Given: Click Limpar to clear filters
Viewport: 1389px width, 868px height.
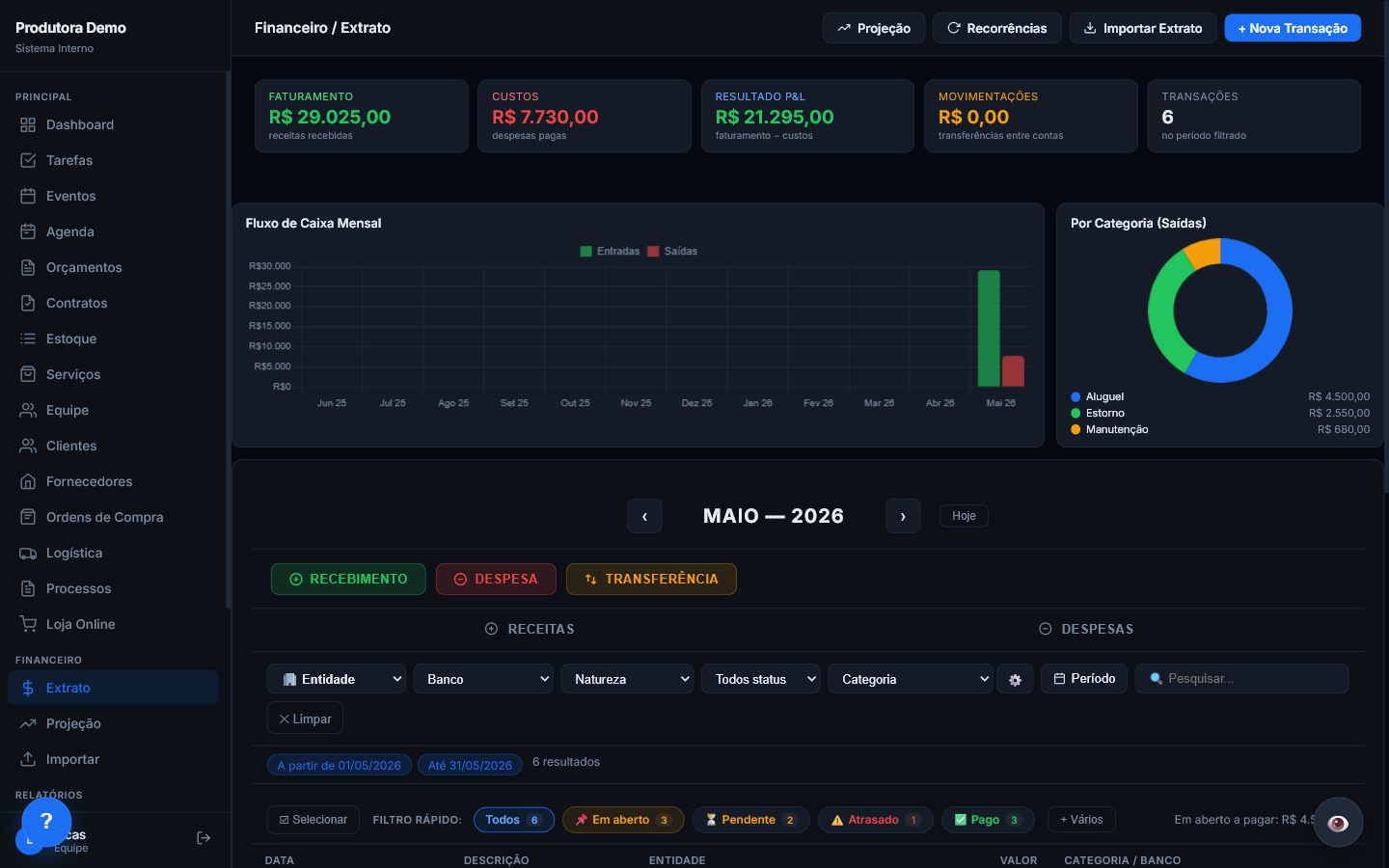Looking at the screenshot, I should (305, 719).
